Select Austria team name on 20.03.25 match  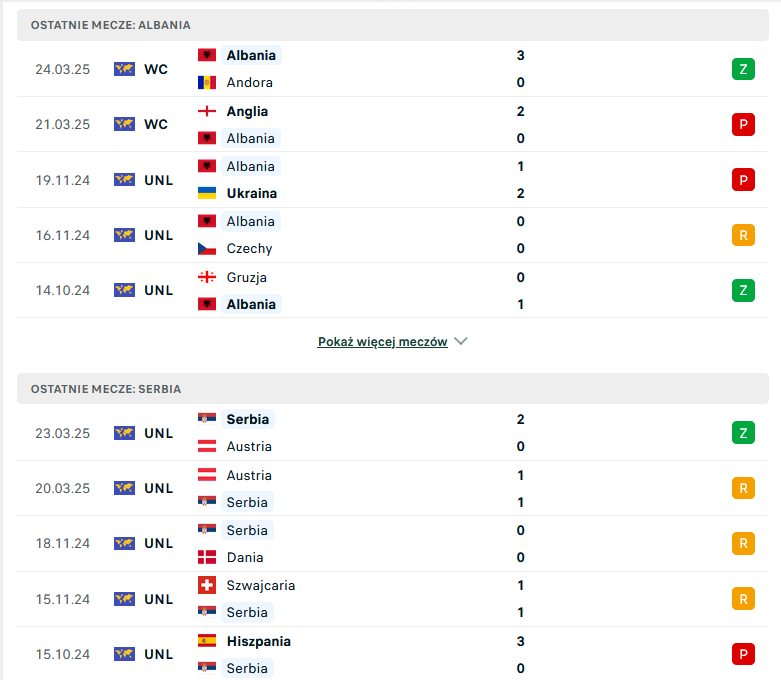click(249, 475)
